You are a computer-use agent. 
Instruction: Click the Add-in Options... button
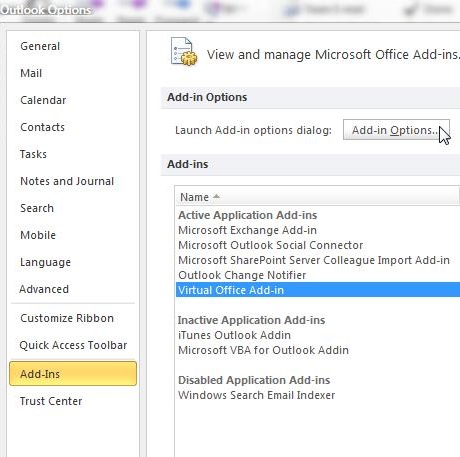[396, 130]
